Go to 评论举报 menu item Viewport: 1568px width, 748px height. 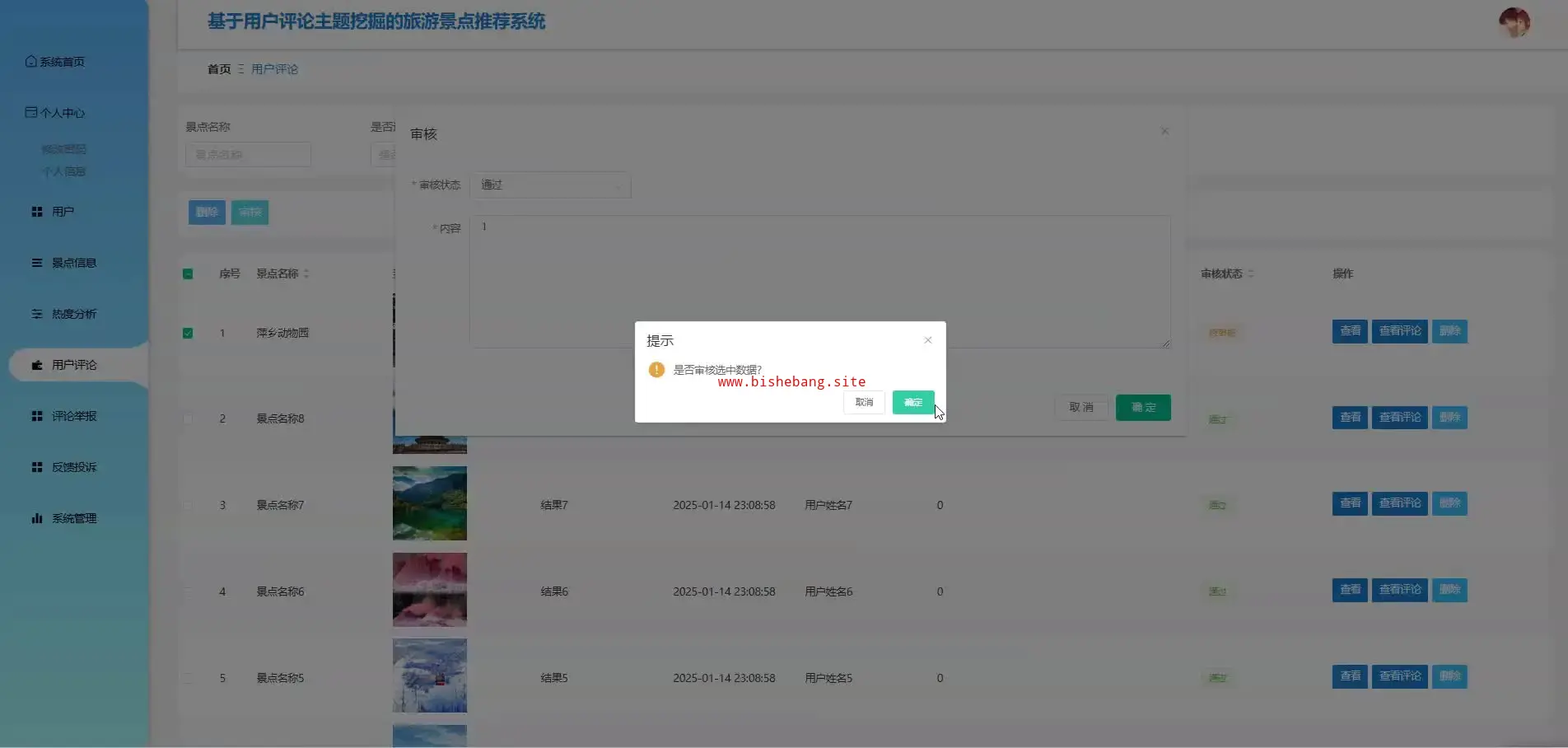[74, 416]
